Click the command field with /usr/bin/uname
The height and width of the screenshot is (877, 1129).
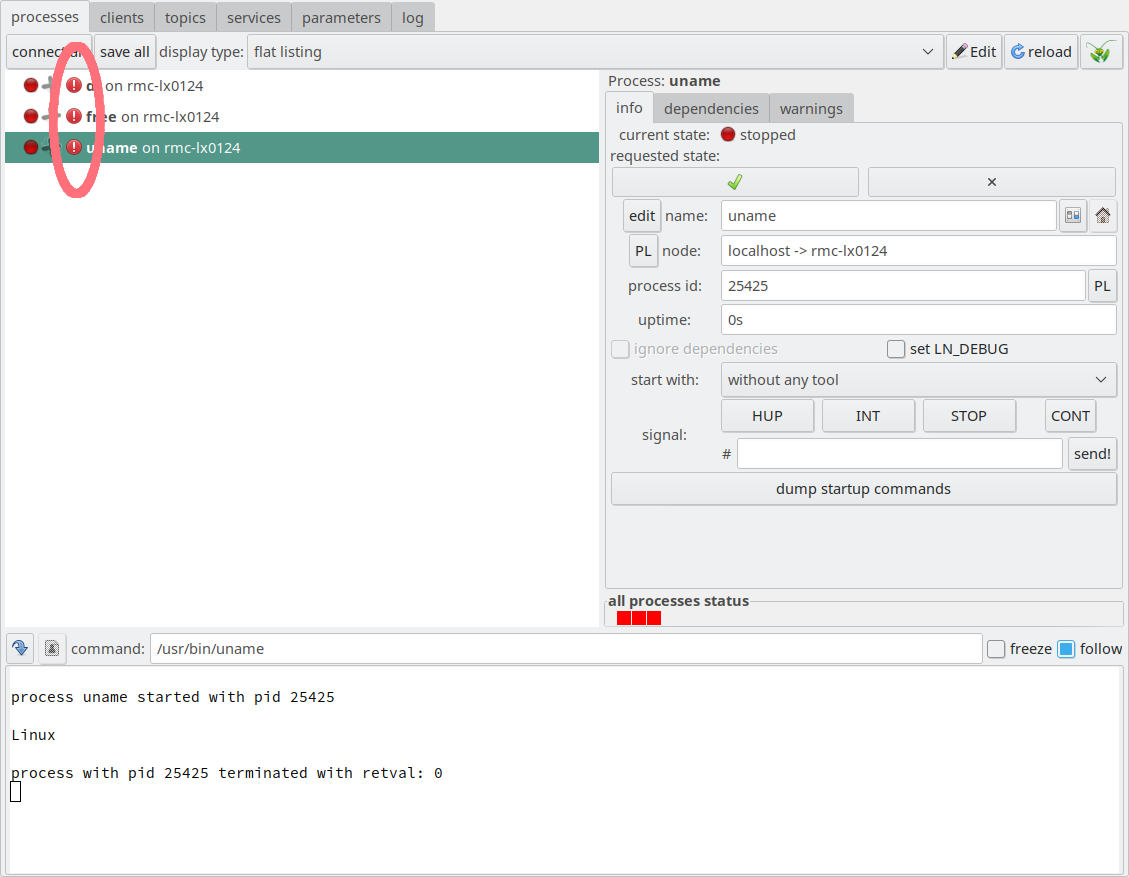(x=566, y=649)
